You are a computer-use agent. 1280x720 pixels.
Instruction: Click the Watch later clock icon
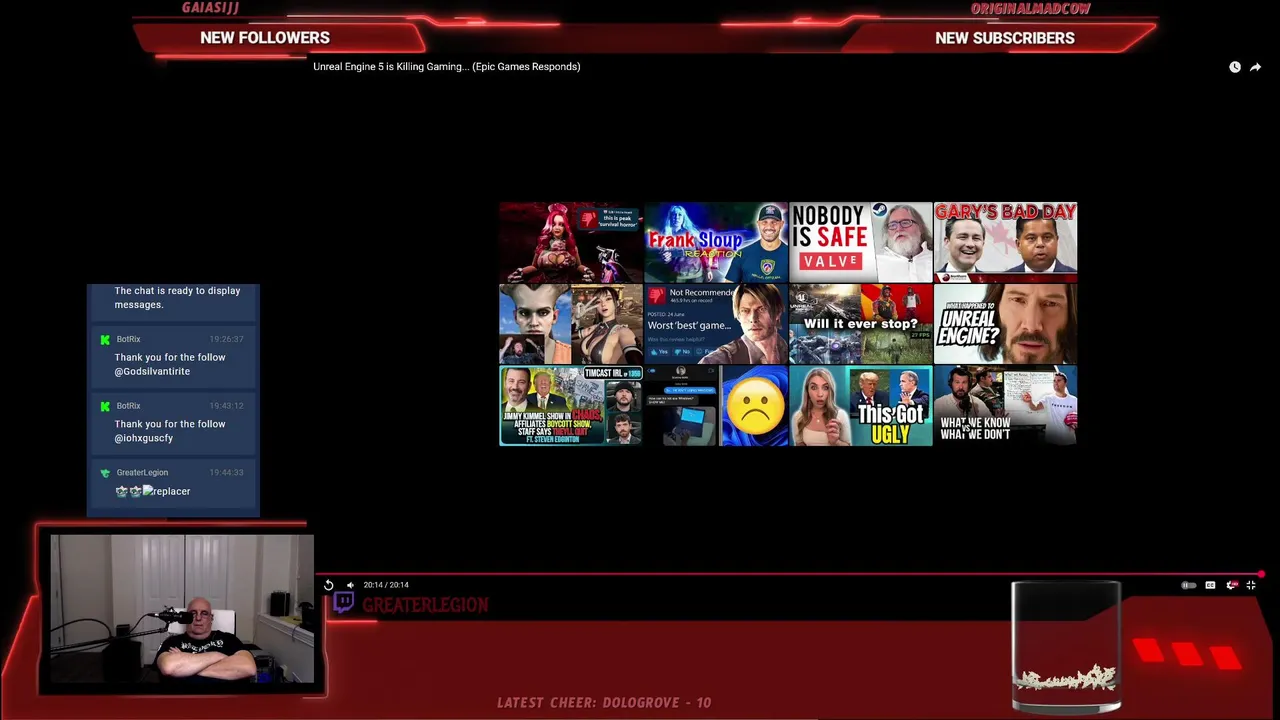click(x=1235, y=67)
